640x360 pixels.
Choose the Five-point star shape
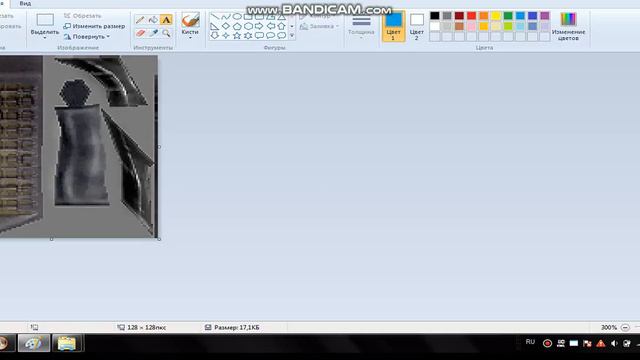pyautogui.click(x=237, y=36)
